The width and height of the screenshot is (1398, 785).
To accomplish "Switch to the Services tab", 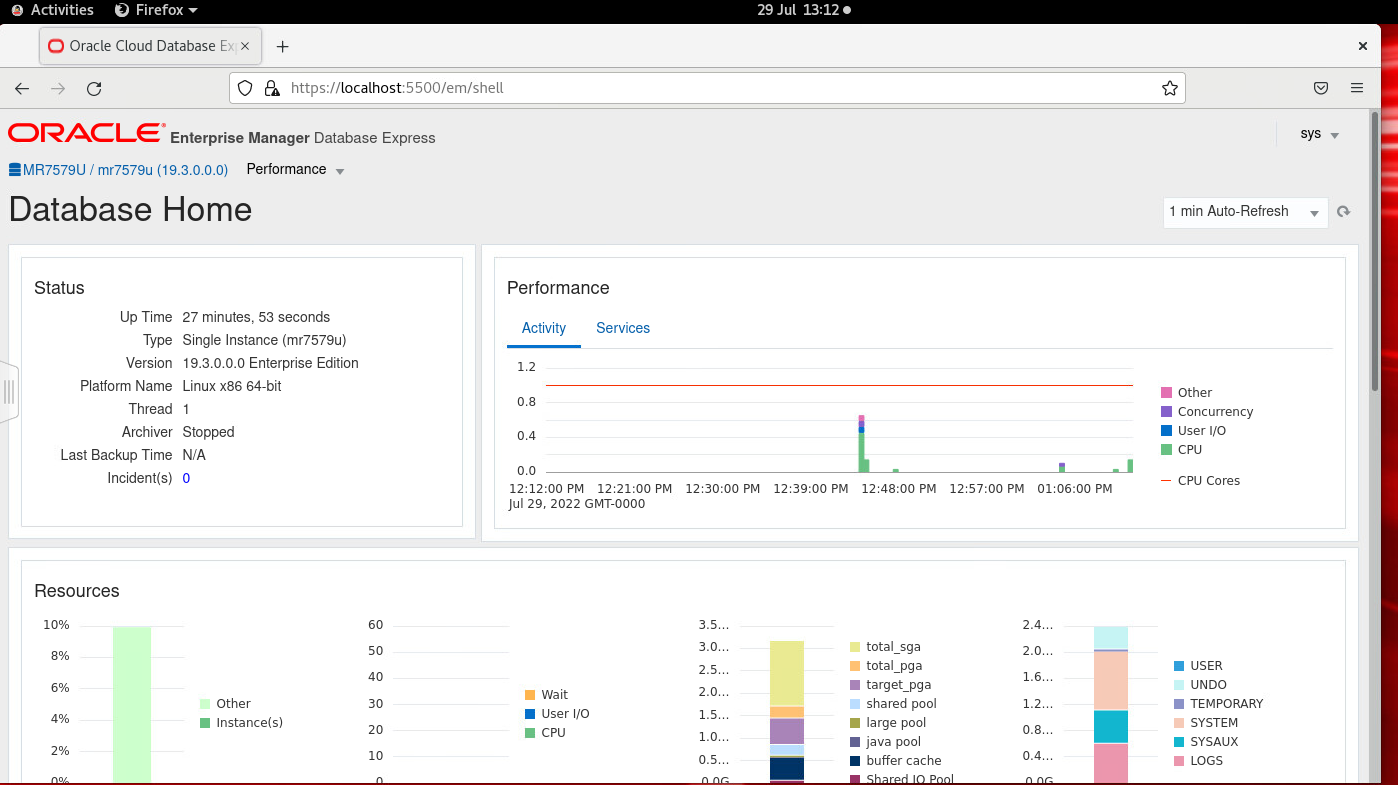I will click(623, 328).
